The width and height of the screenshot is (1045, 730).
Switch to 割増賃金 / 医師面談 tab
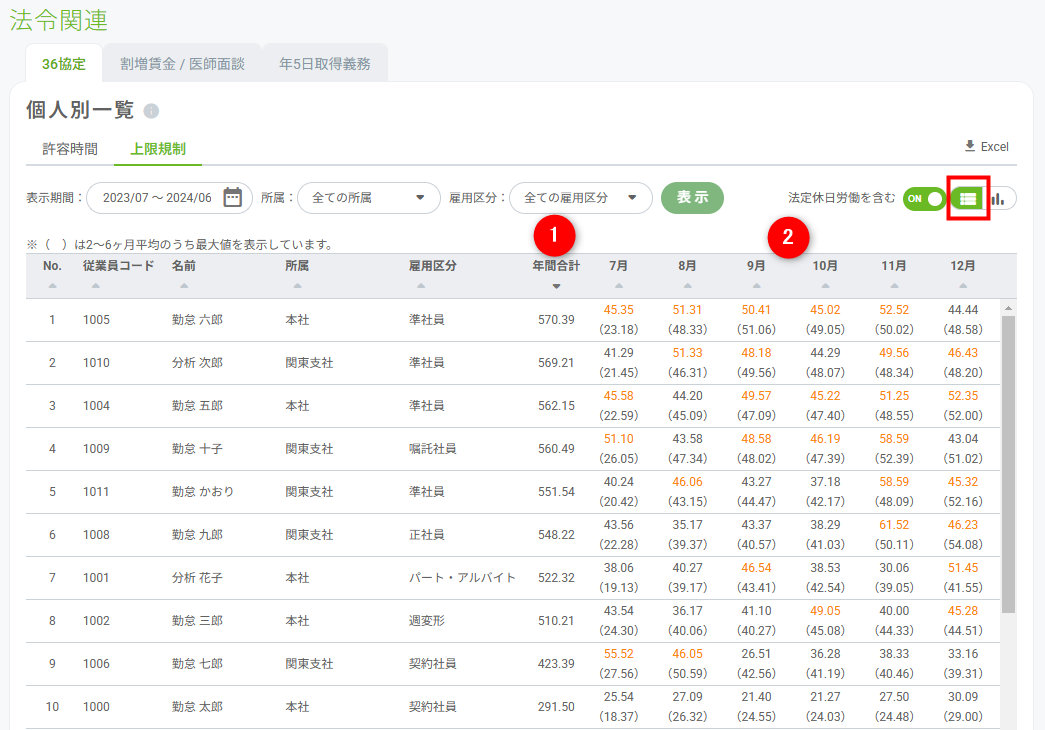[x=183, y=64]
